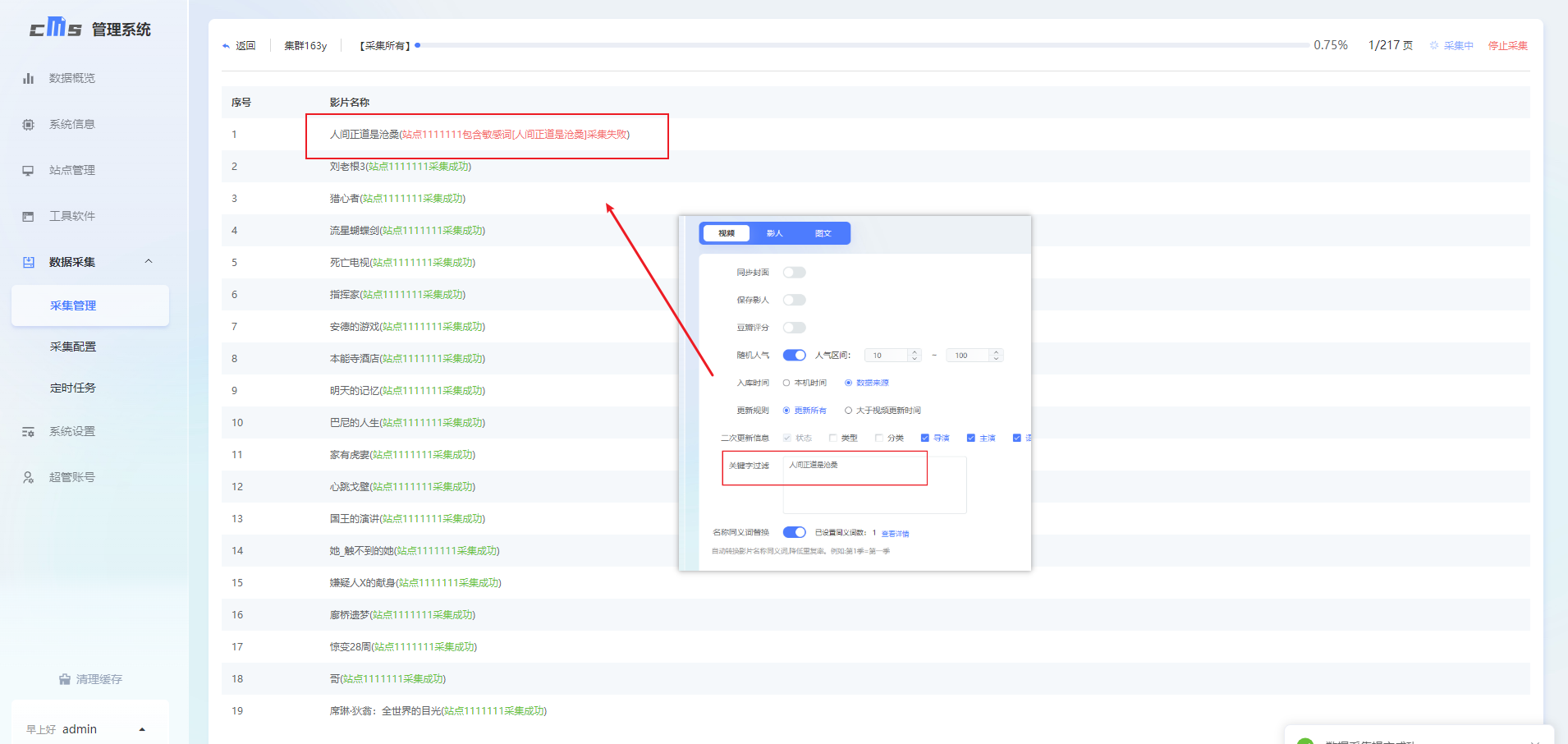The width and height of the screenshot is (1568, 744).
Task: Open the 数据概览 menu label
Action: pos(72,78)
